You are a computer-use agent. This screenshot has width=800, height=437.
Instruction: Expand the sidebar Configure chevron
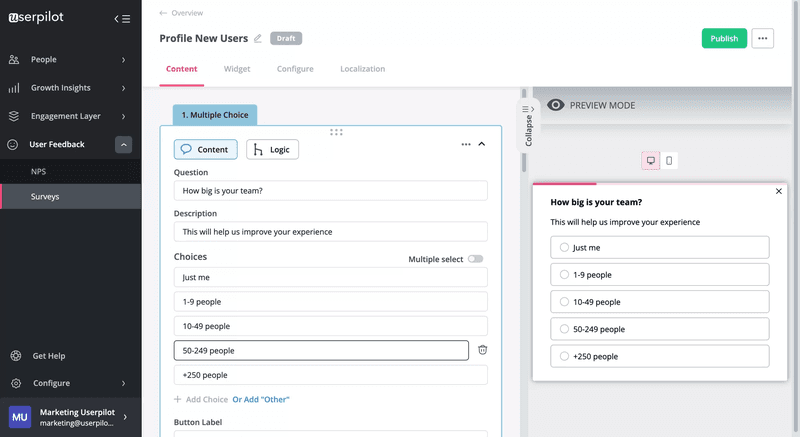(123, 383)
